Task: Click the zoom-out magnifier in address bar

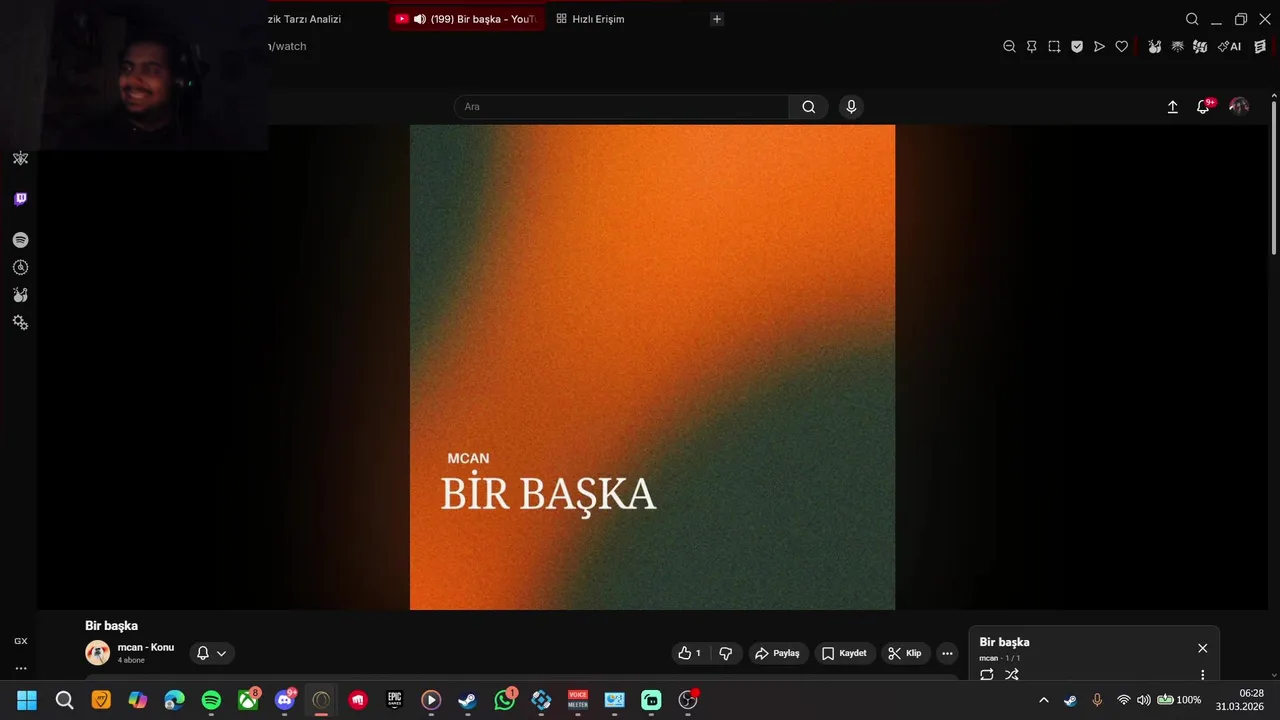Action: tap(1009, 47)
